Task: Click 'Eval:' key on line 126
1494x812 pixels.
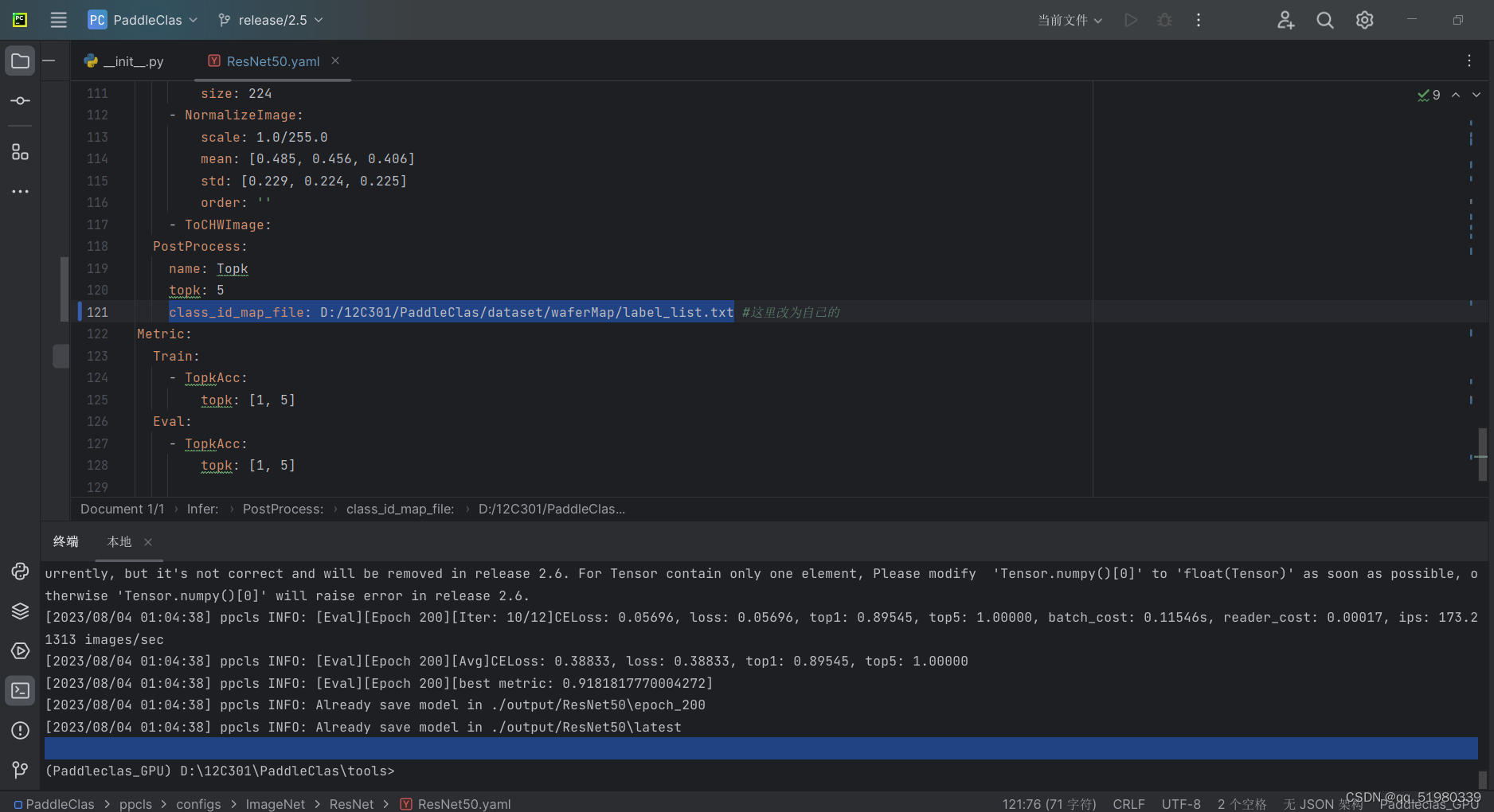Action: [172, 422]
